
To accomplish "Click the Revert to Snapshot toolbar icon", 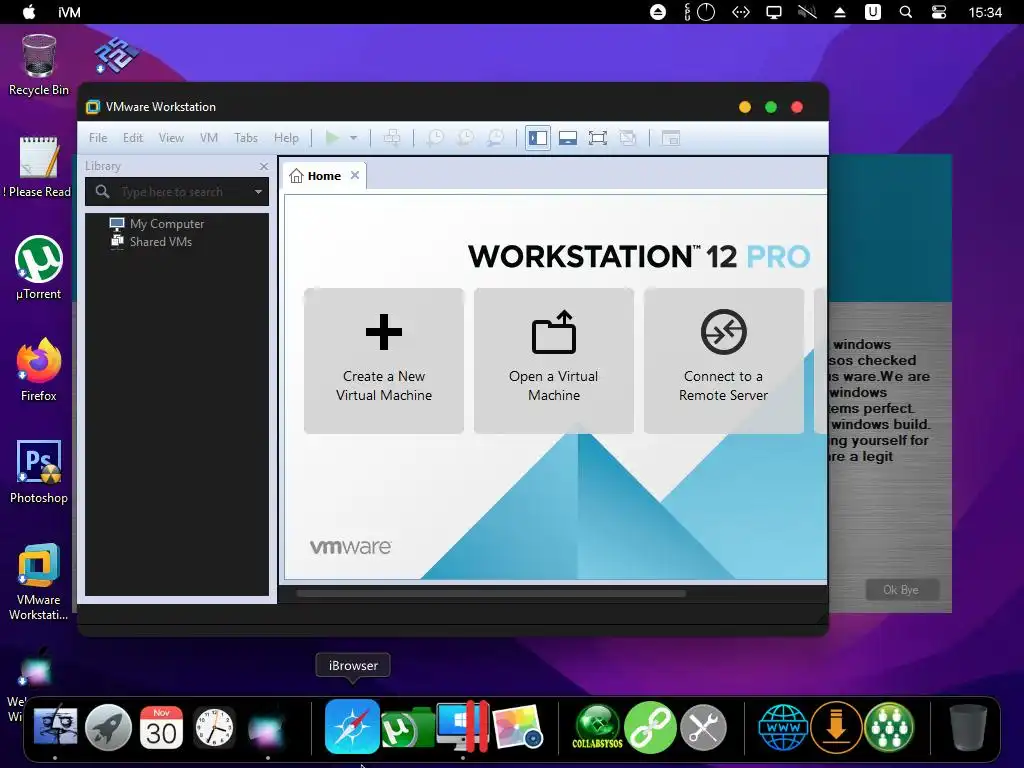I will [466, 138].
